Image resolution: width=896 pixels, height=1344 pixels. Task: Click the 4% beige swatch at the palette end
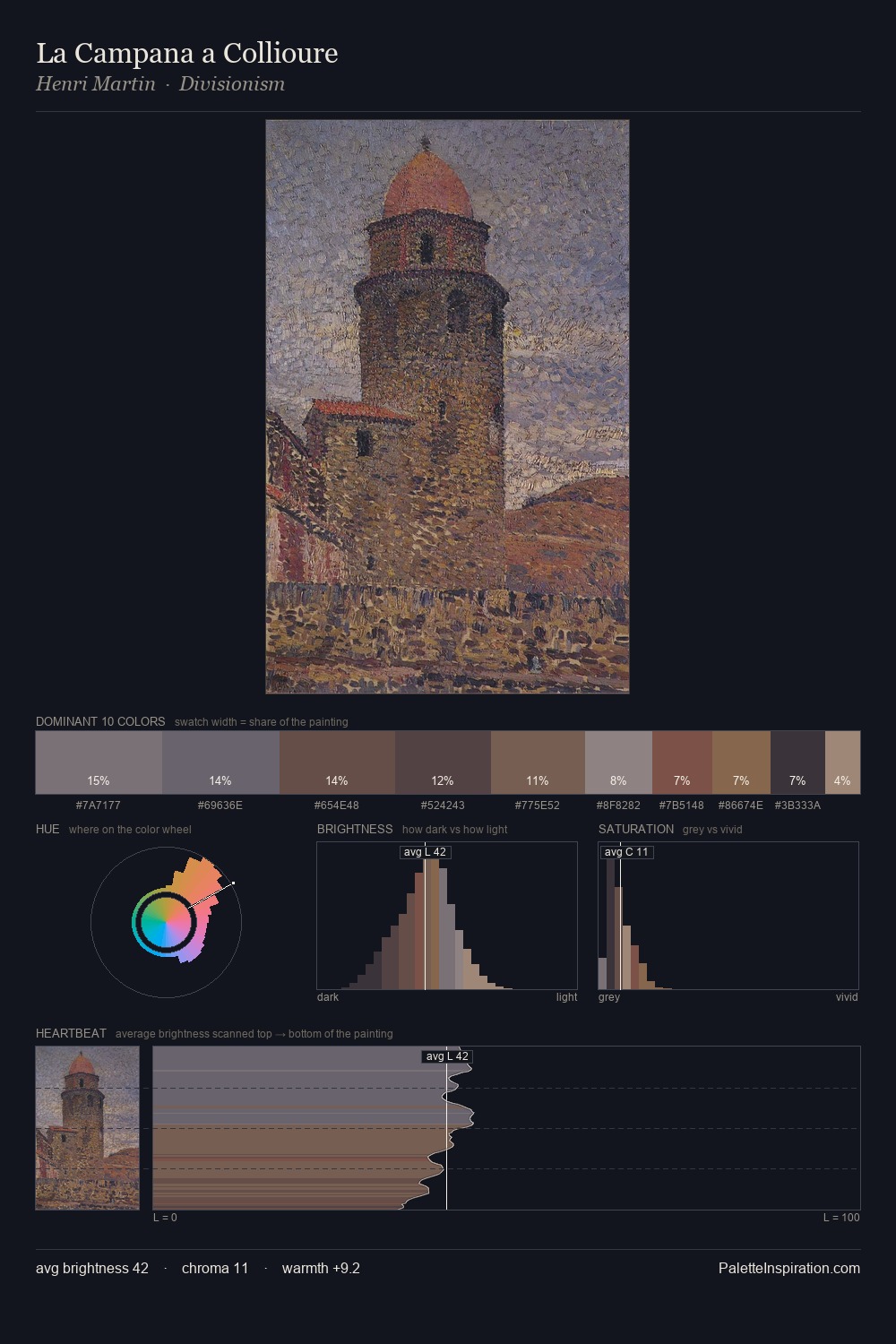click(842, 762)
